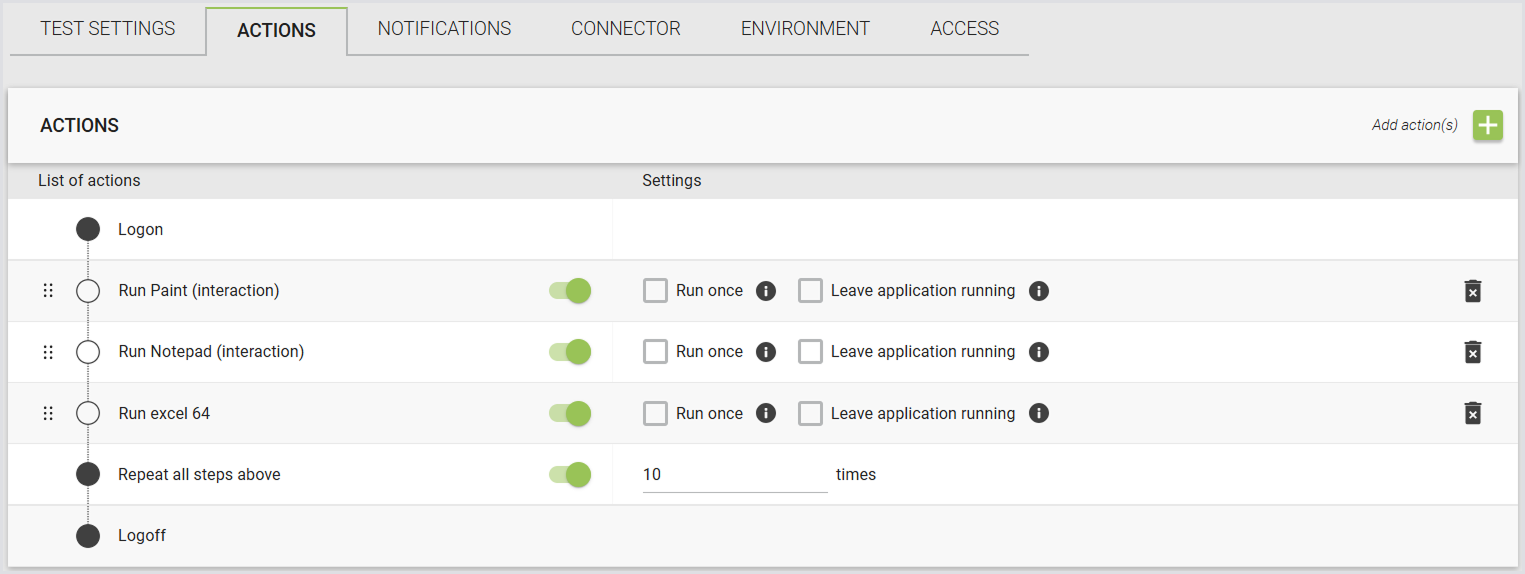Check Run once for Run excel 64
Image resolution: width=1525 pixels, height=574 pixels.
[x=655, y=413]
